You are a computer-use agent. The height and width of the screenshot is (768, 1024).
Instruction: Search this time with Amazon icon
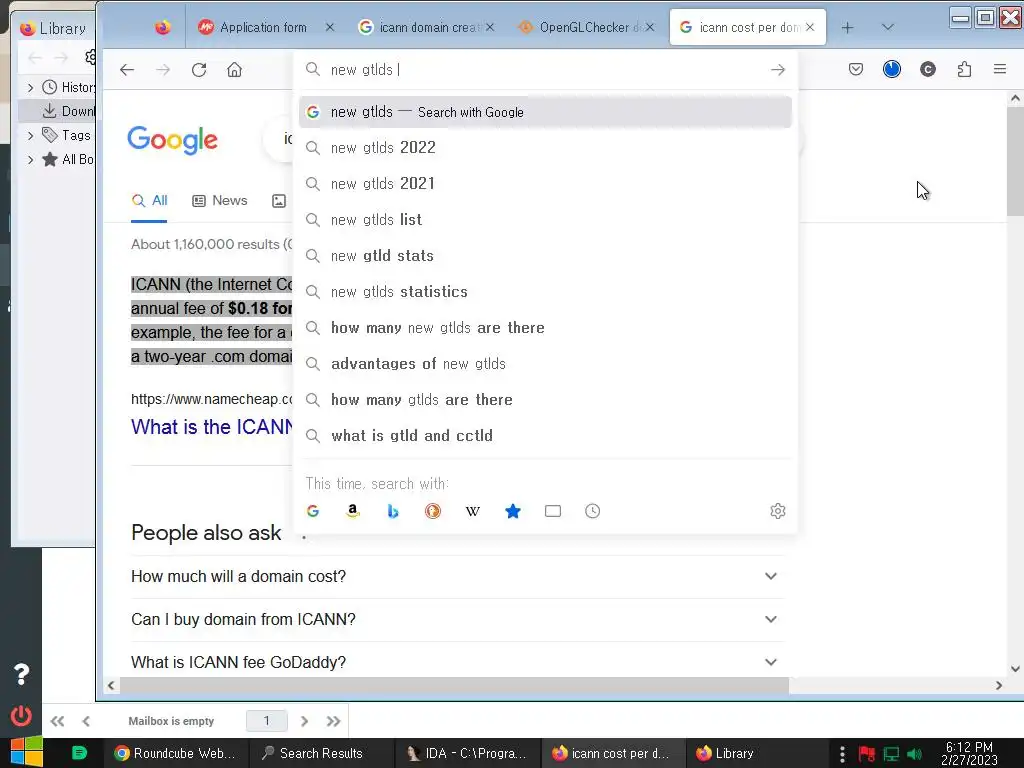point(353,511)
